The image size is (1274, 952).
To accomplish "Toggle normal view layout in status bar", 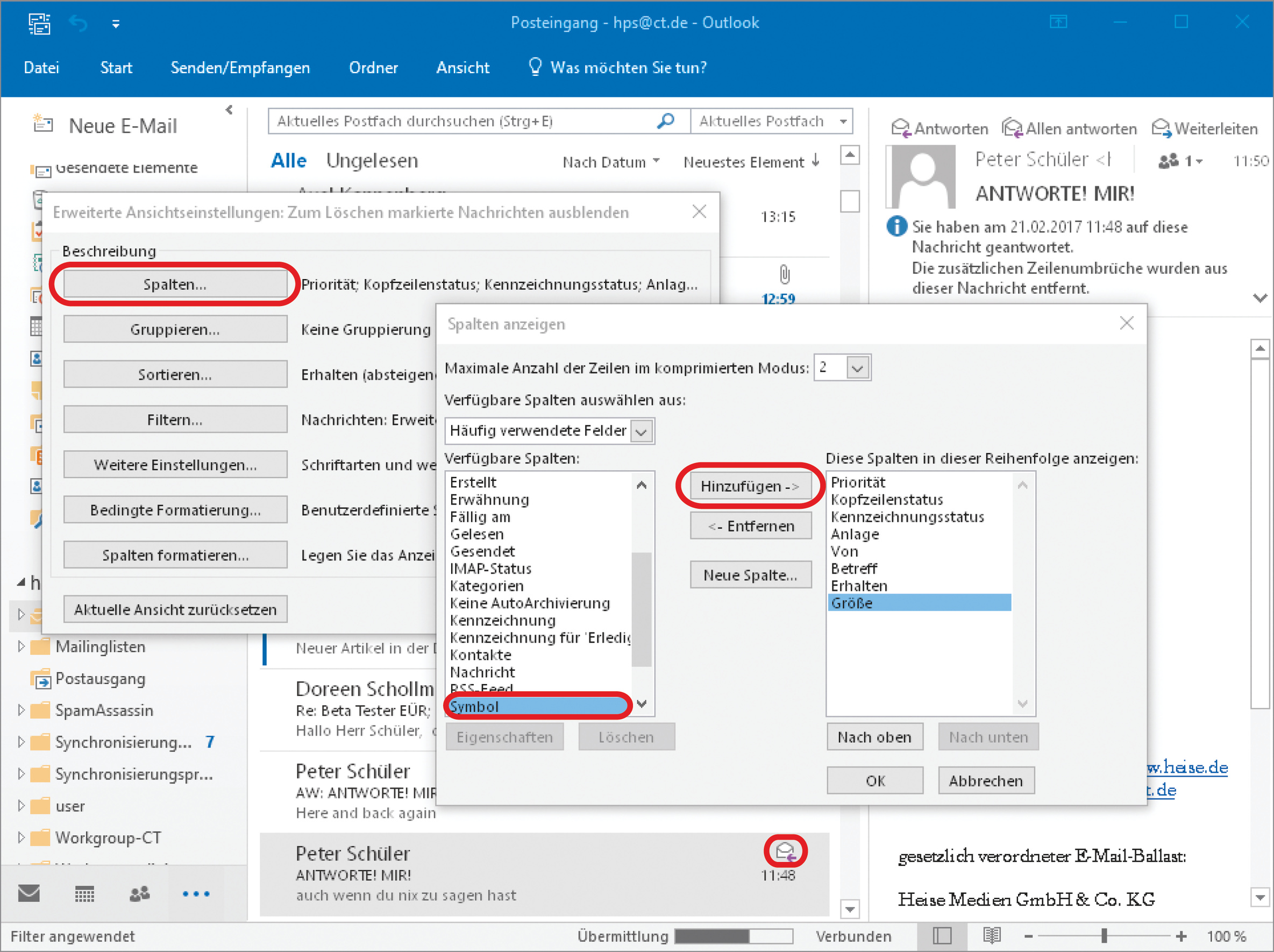I will pos(942,936).
